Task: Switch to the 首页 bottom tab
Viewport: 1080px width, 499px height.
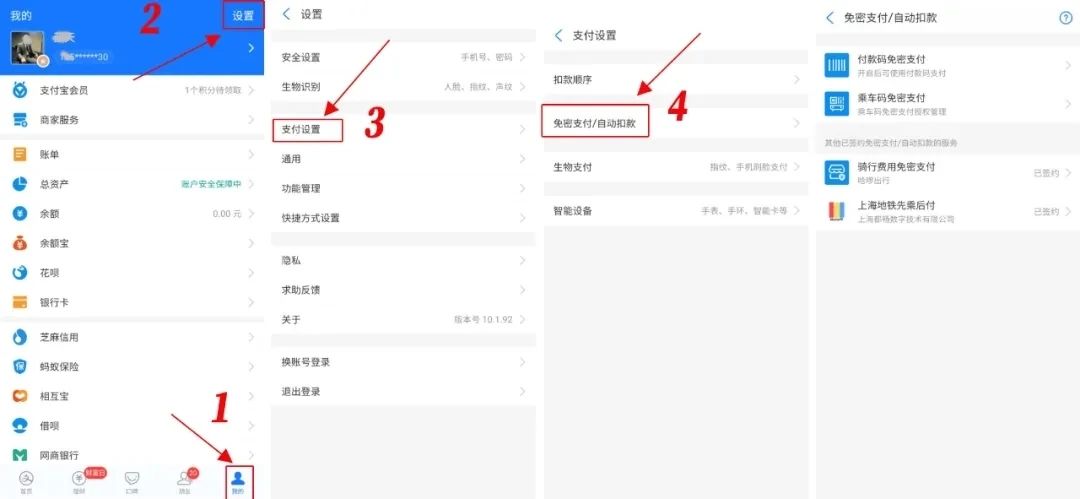Action: [26, 482]
